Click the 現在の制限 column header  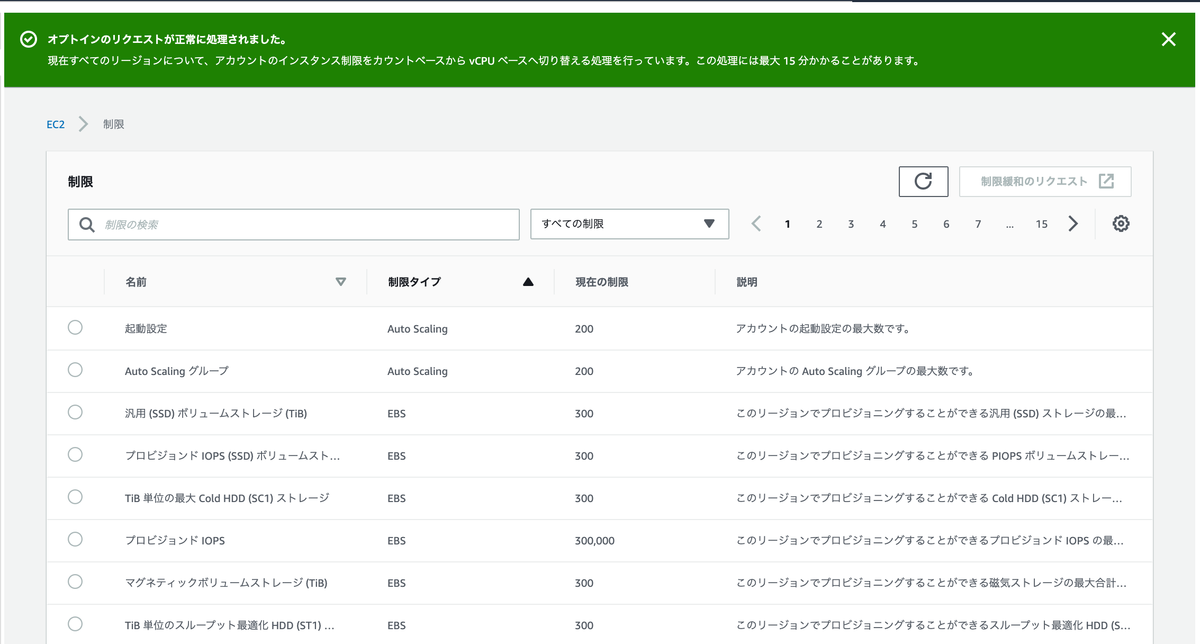602,282
